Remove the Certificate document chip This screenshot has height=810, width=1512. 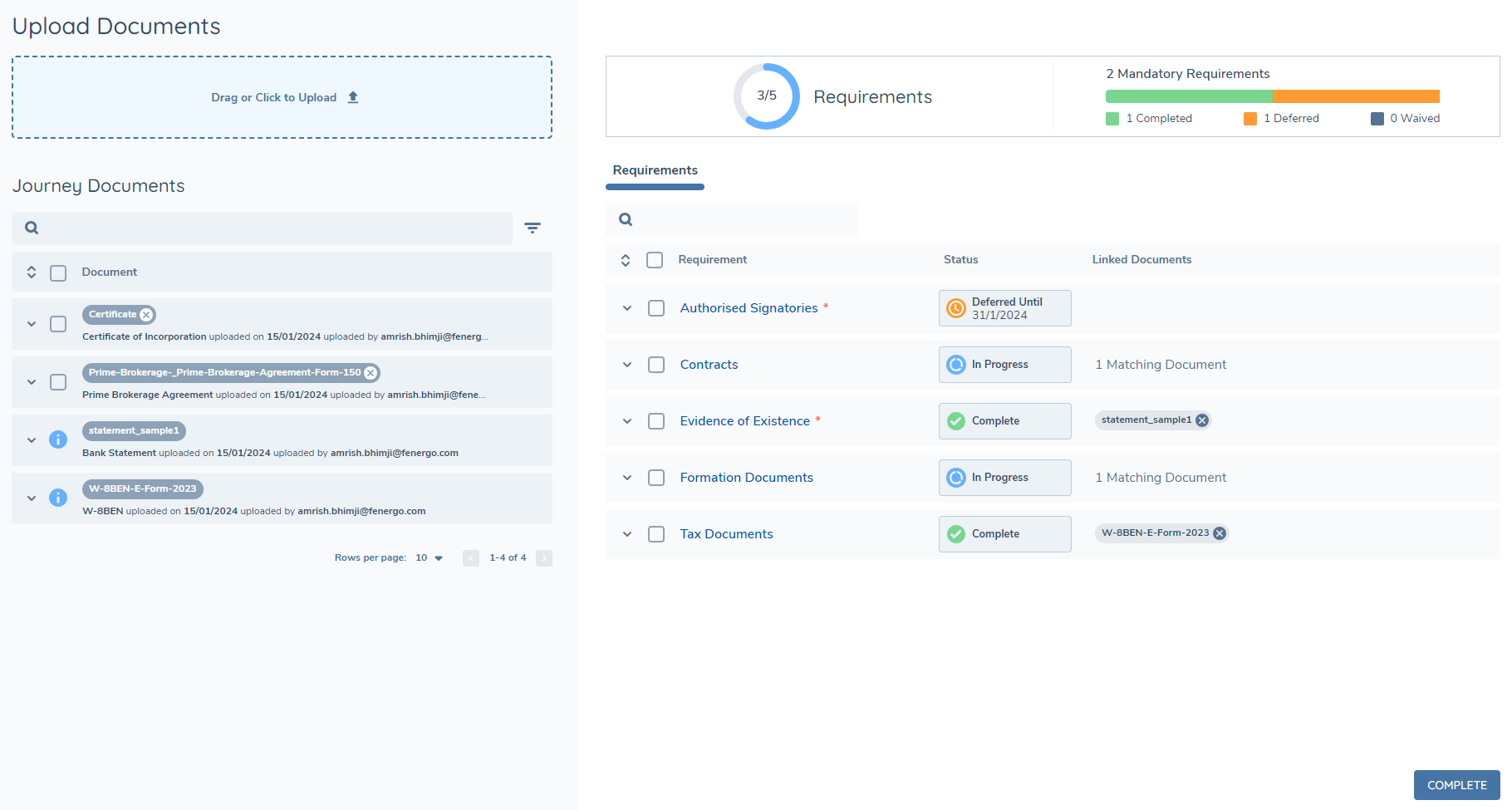point(146,314)
